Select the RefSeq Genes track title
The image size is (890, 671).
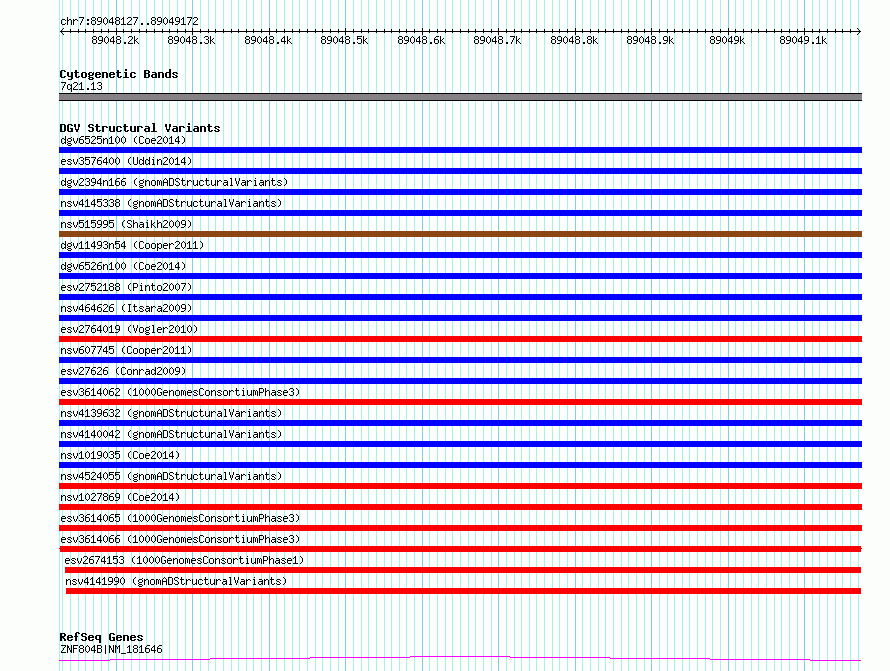click(x=101, y=637)
